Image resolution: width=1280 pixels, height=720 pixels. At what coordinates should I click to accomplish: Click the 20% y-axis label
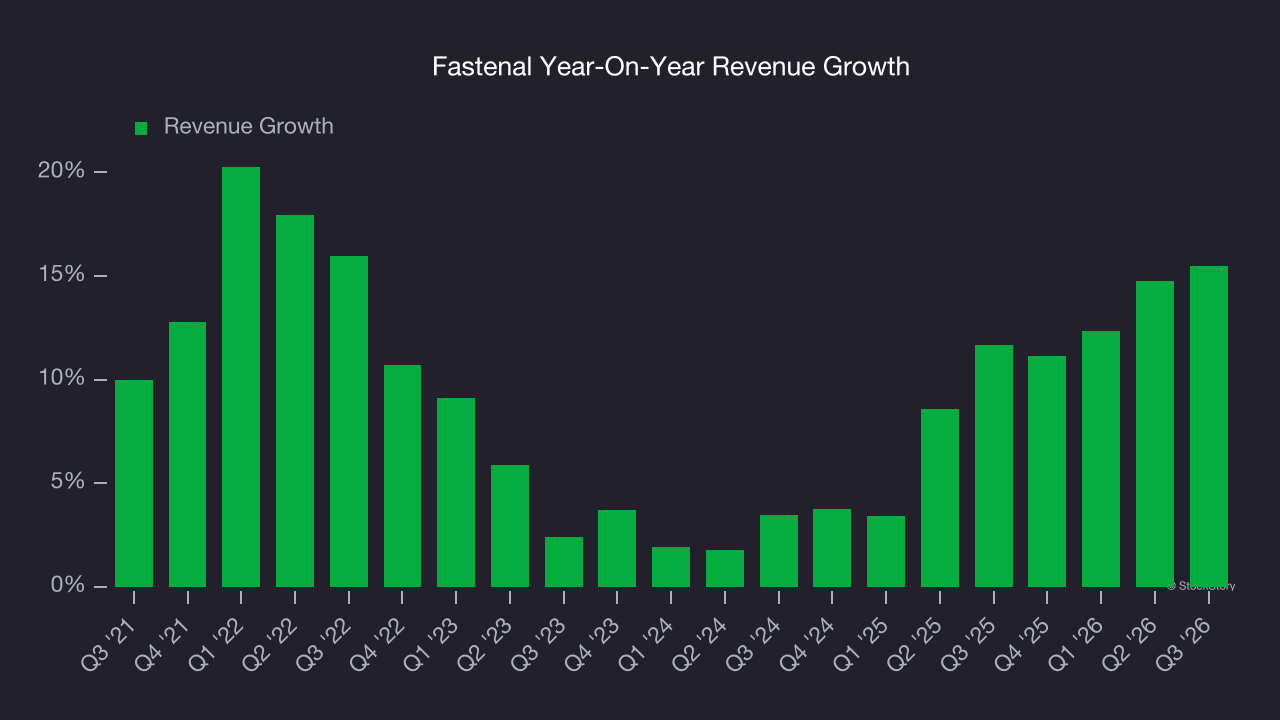[61, 171]
